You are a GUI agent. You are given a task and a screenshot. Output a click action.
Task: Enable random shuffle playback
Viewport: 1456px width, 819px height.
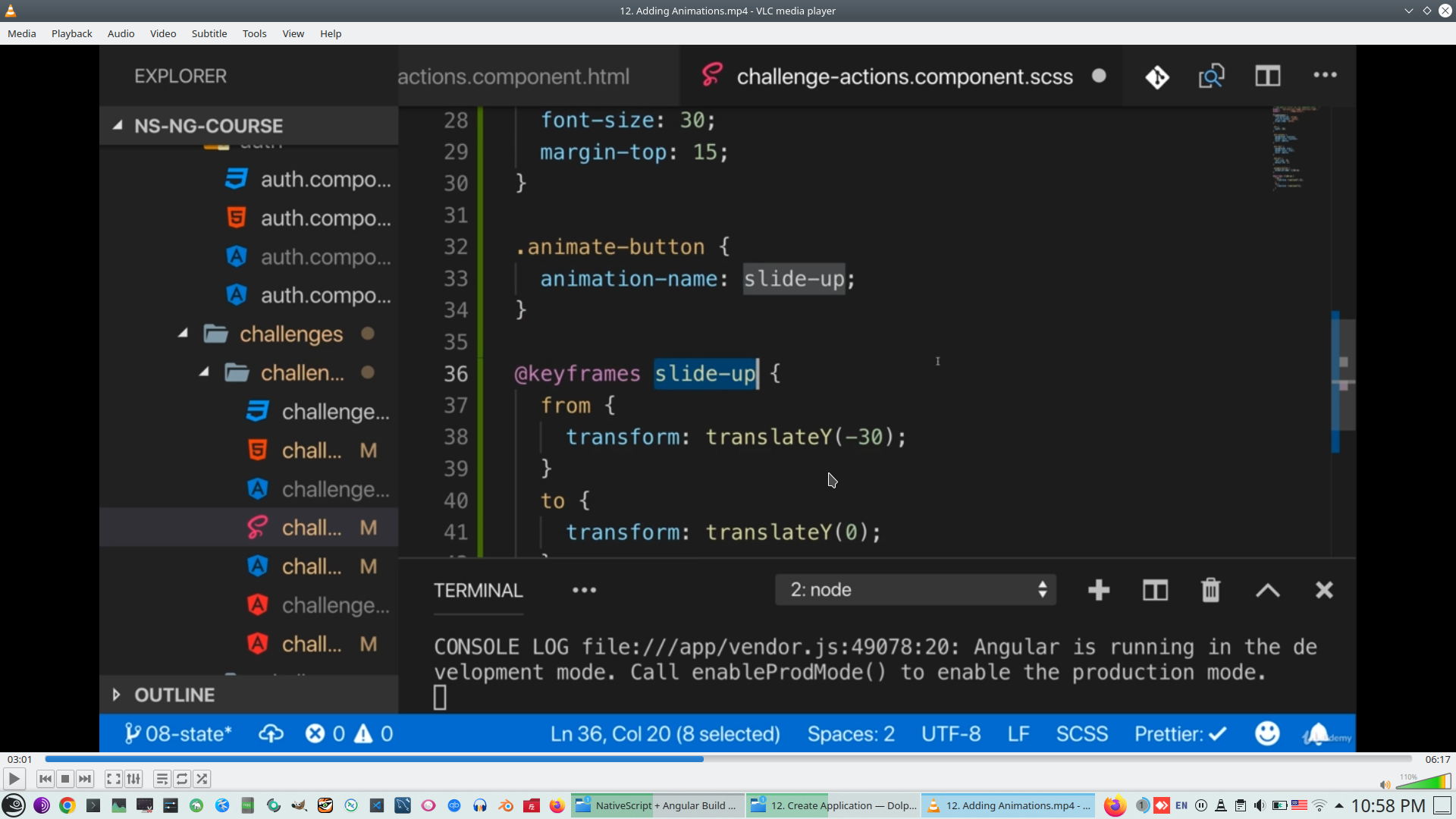tap(202, 779)
